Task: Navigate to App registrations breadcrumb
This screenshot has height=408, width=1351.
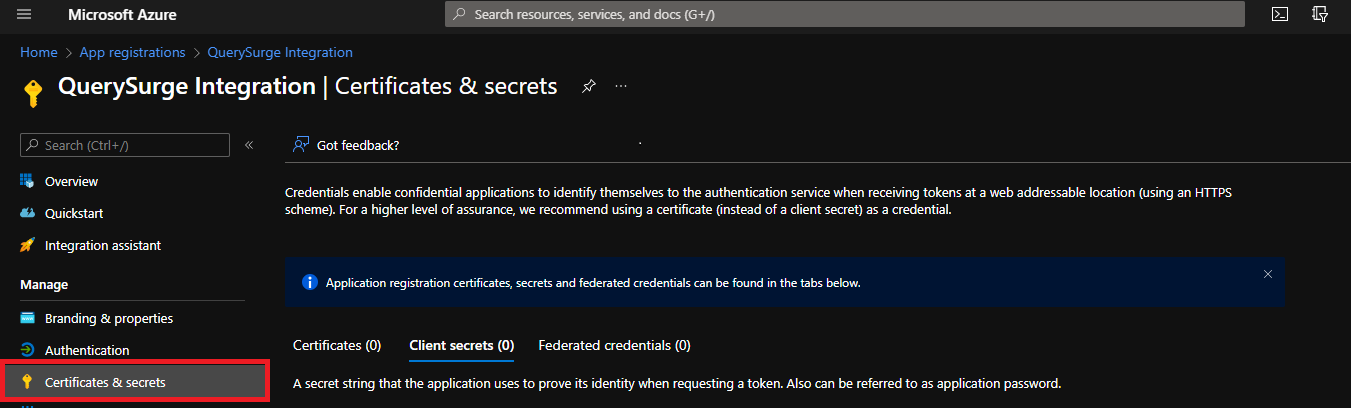Action: click(x=132, y=52)
